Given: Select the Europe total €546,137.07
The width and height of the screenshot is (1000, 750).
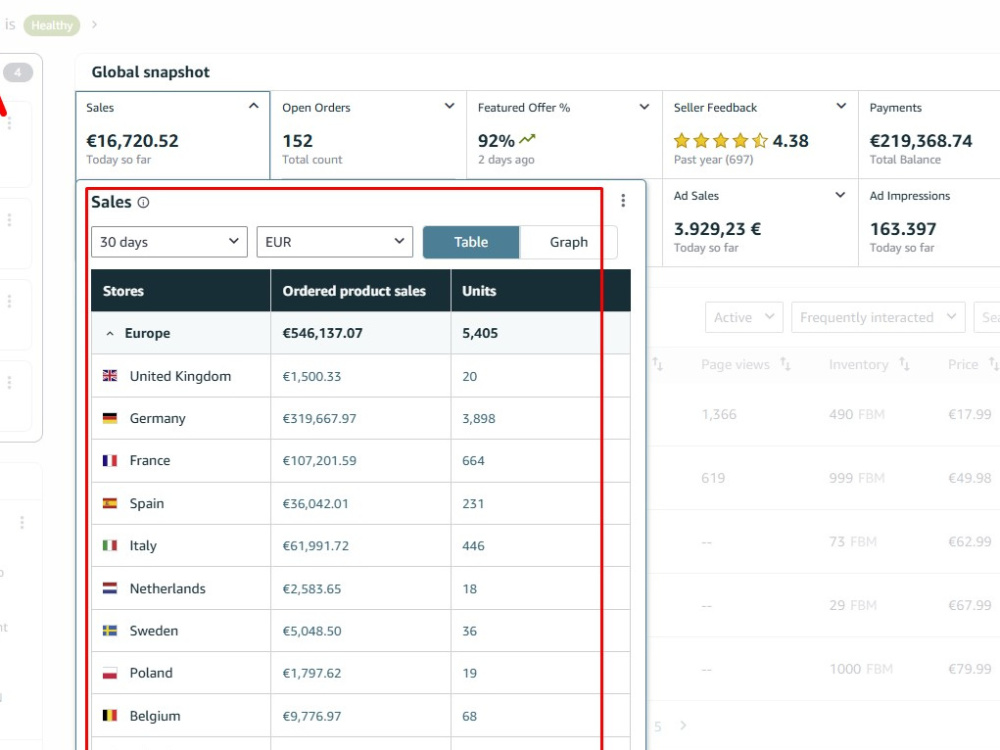Looking at the screenshot, I should pyautogui.click(x=322, y=334).
